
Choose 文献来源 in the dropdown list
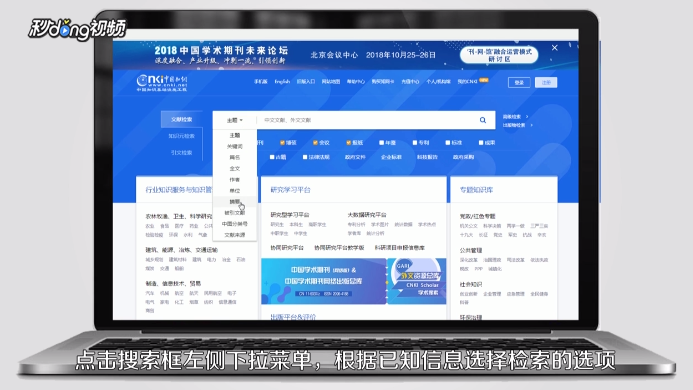(x=235, y=235)
